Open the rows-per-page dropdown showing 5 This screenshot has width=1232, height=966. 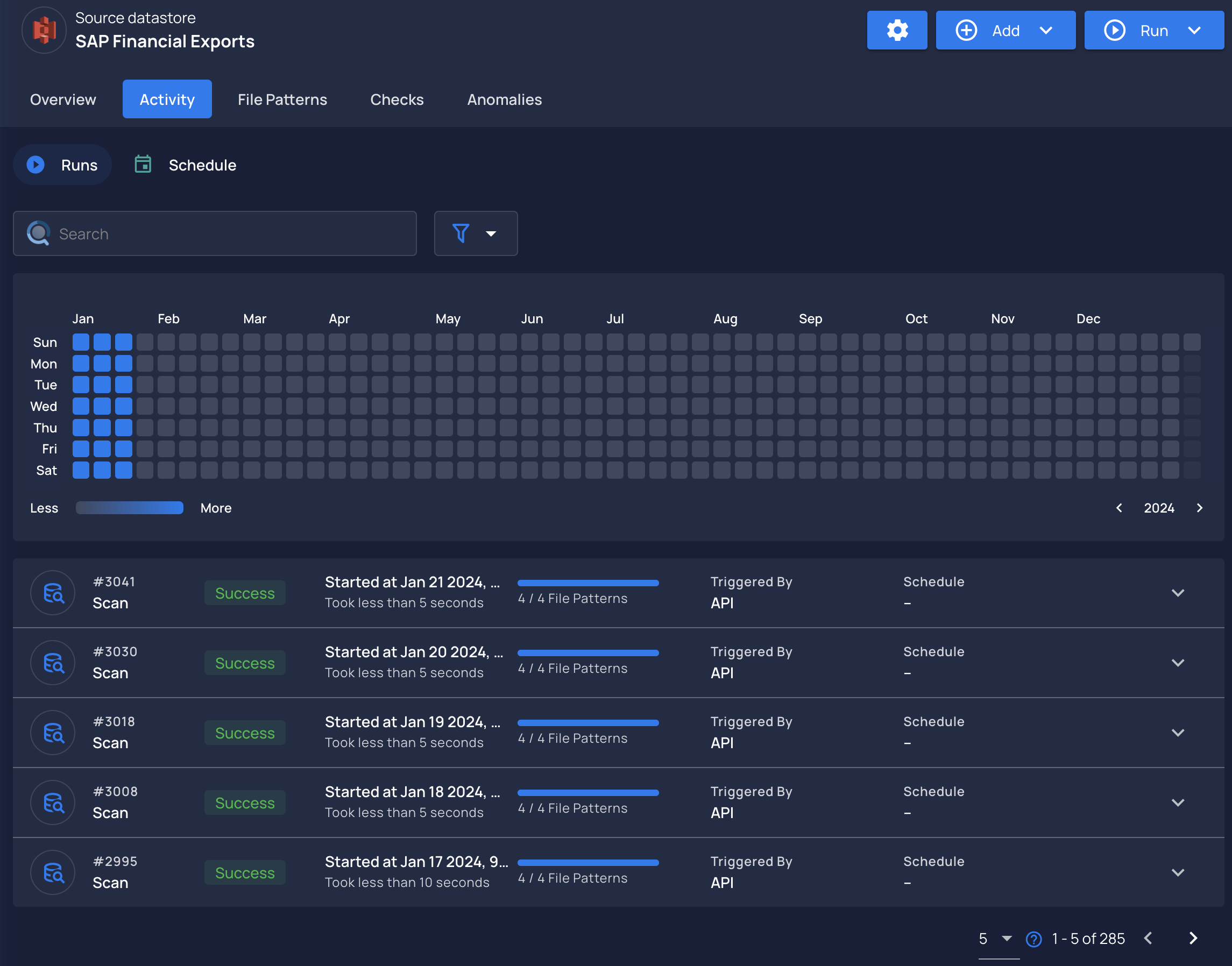(999, 939)
